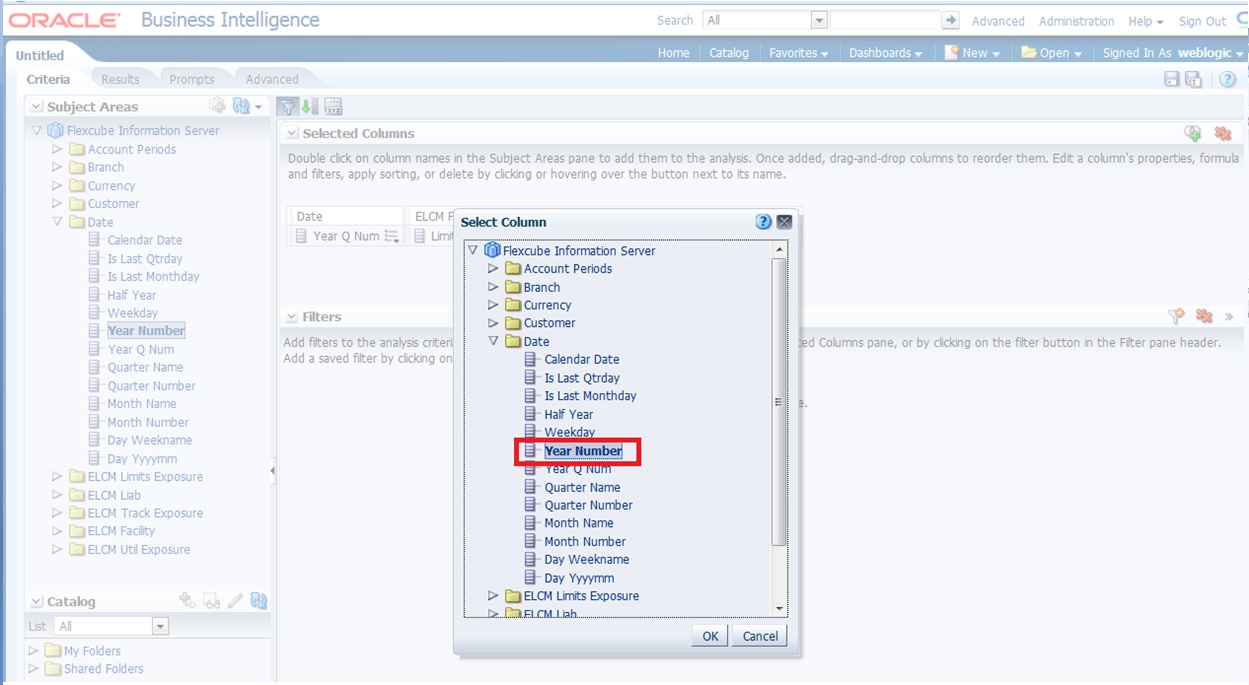The width and height of the screenshot is (1249, 685).
Task: Open the Catalog link in the header
Action: 729,53
